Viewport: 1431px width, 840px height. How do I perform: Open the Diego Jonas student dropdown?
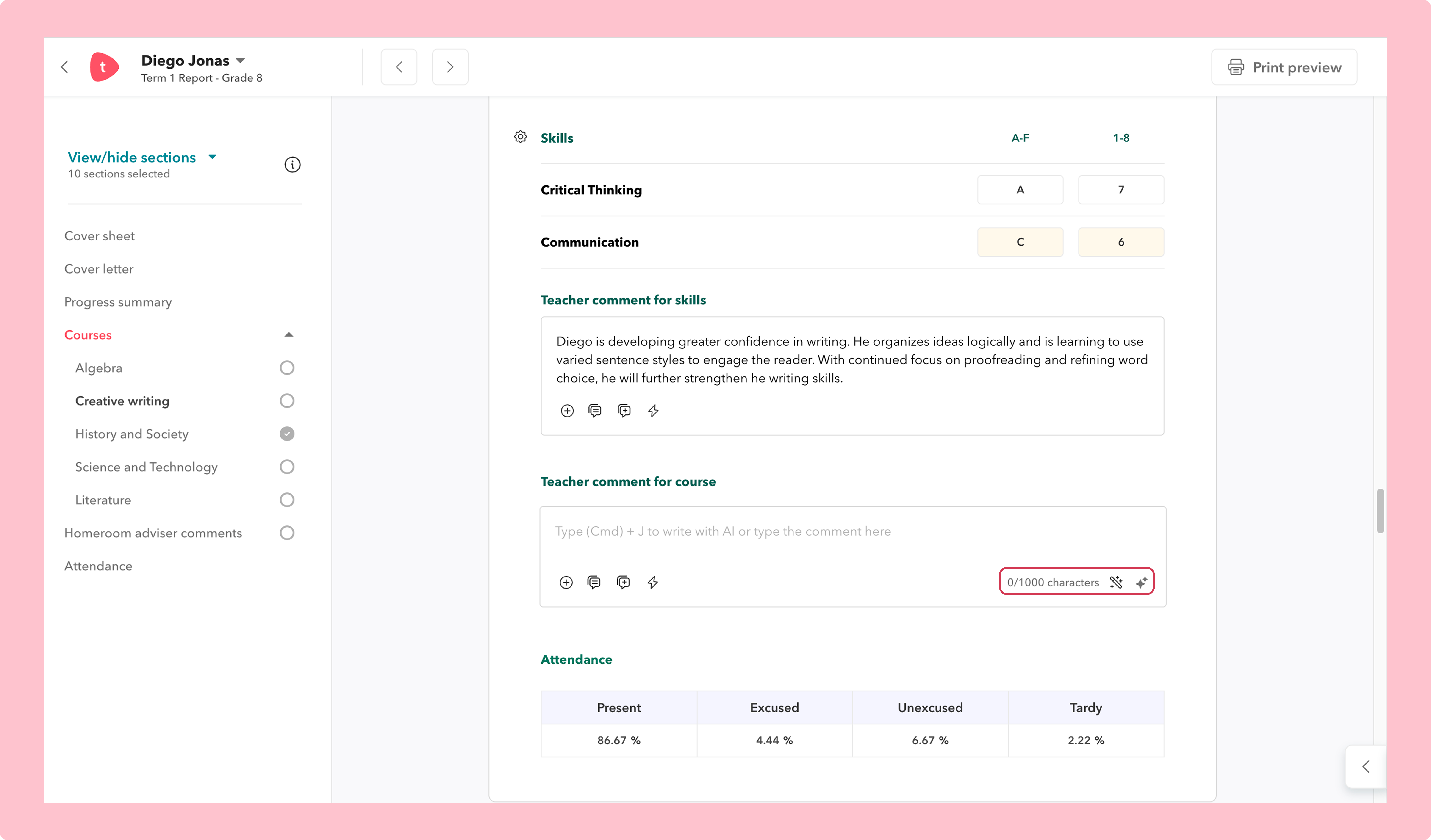[x=240, y=60]
